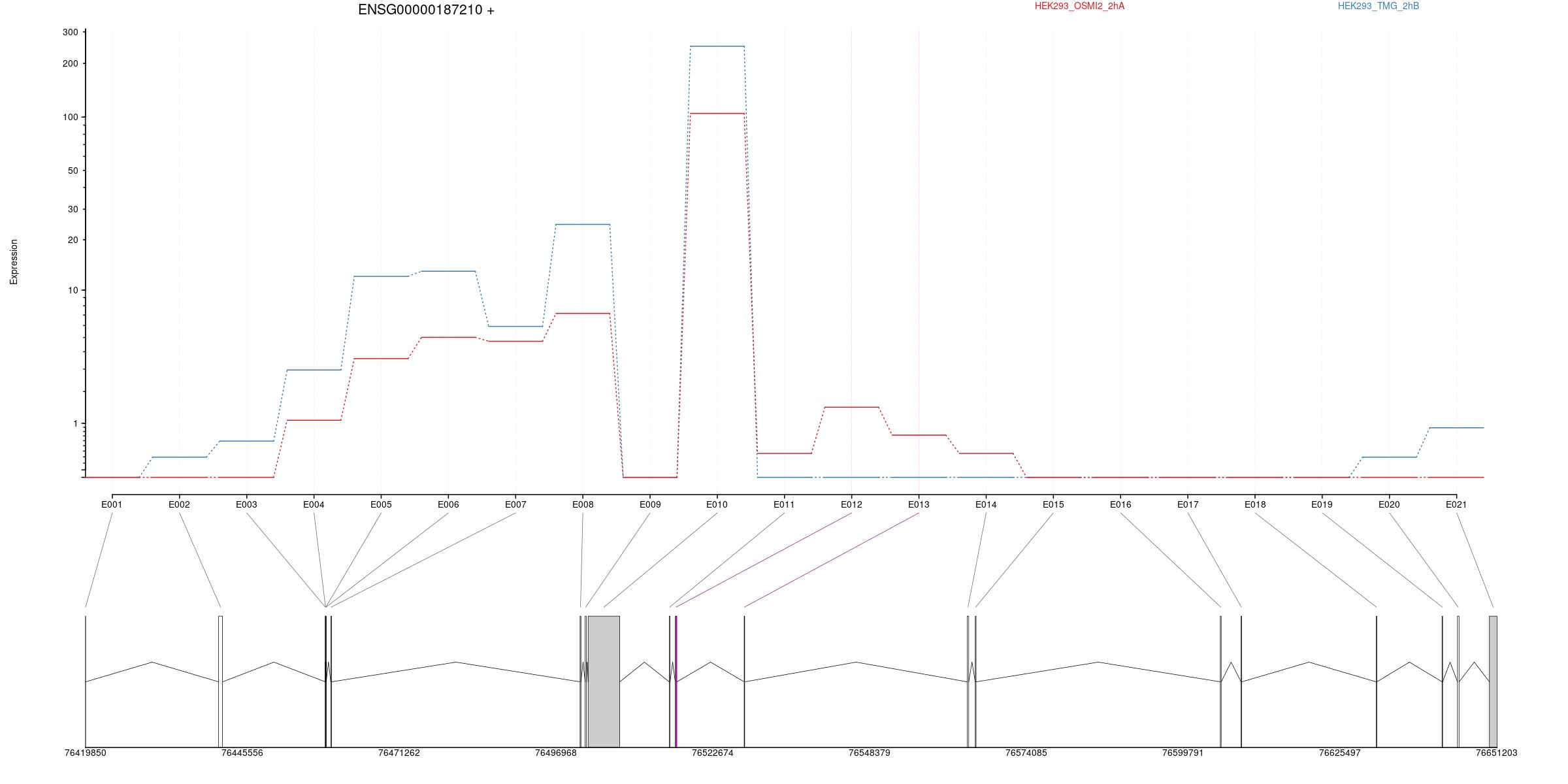Click y-axis tick value 30
The width and height of the screenshot is (1568, 784).
tap(73, 209)
